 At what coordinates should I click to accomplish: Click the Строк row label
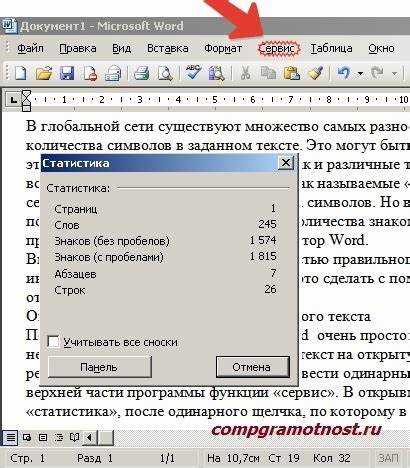tap(70, 290)
